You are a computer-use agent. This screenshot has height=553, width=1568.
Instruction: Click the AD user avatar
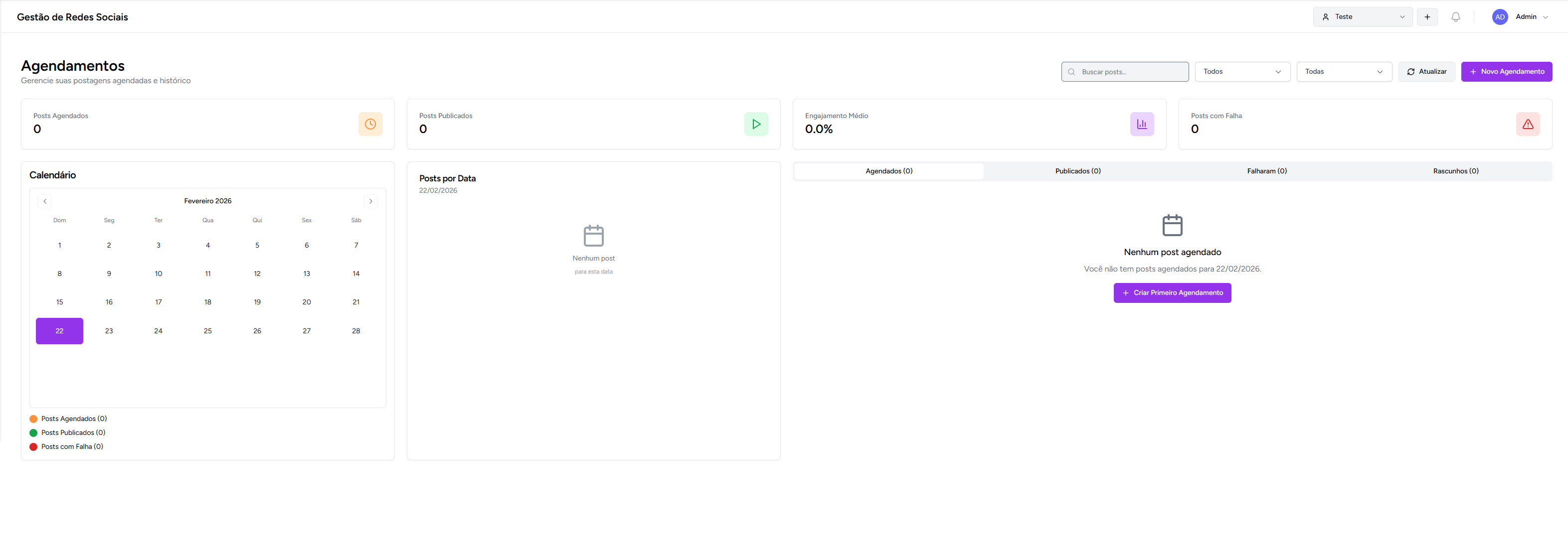1500,17
